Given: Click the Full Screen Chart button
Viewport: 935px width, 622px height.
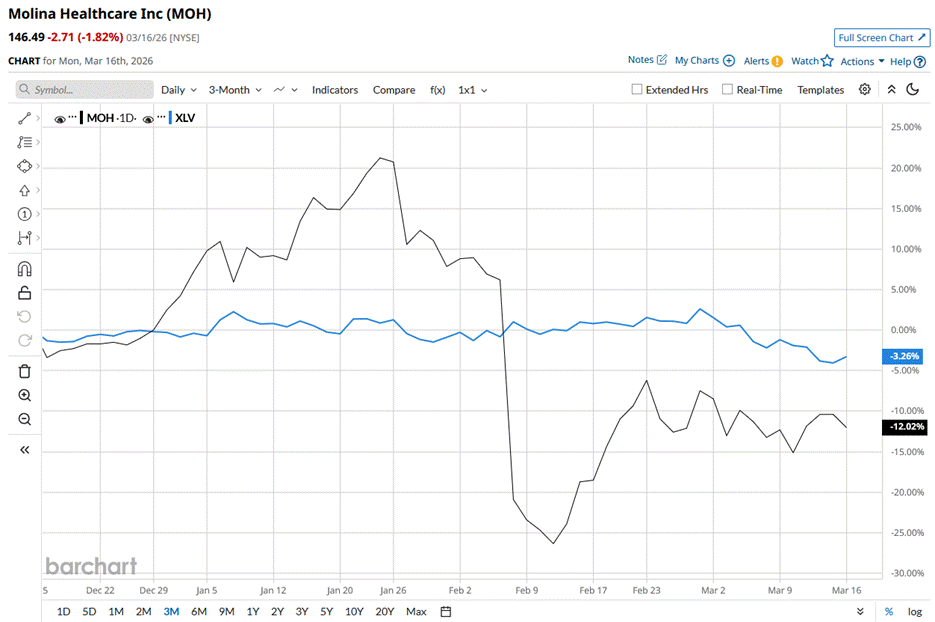Looking at the screenshot, I should tap(882, 38).
